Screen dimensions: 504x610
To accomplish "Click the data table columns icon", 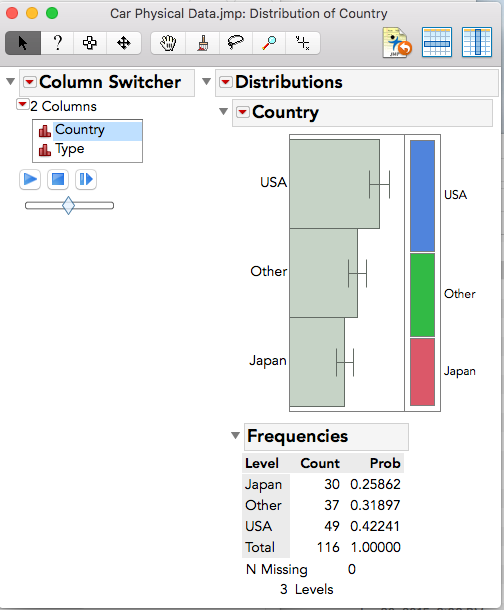I will (x=477, y=42).
